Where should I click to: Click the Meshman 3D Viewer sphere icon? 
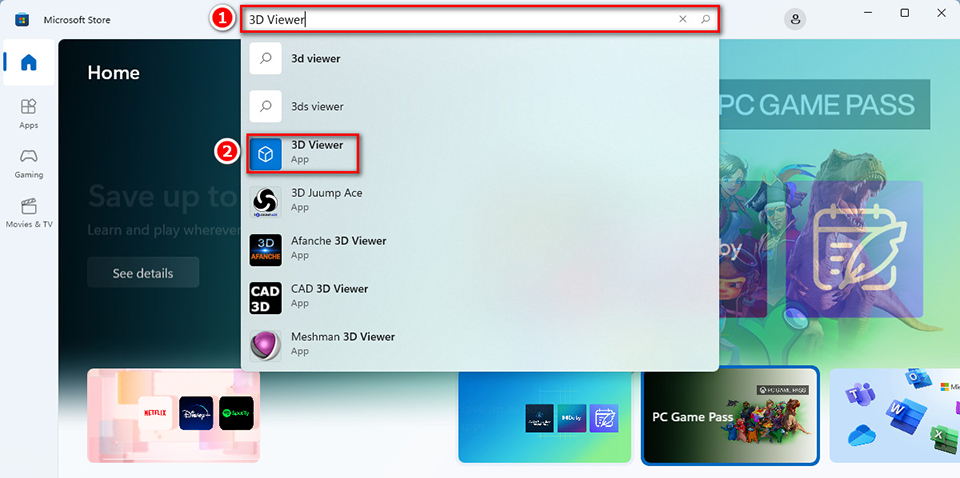(265, 346)
